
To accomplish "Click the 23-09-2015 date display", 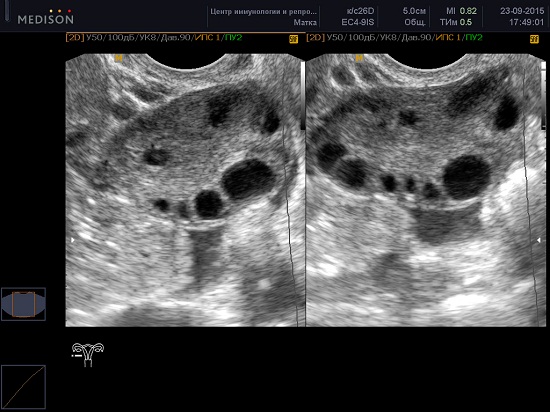I will [522, 11].
